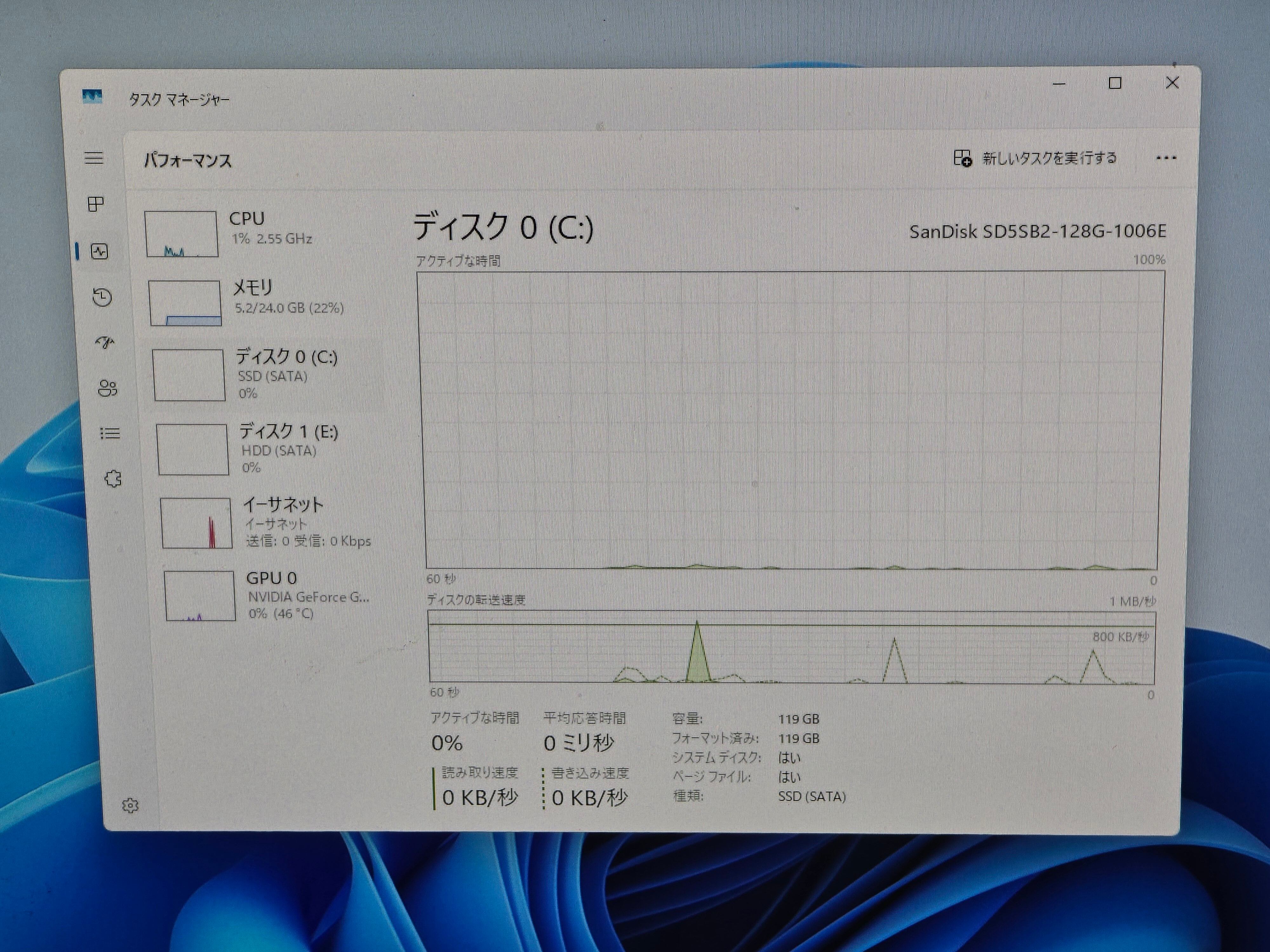
Task: Open the three-dot more options menu
Action: tap(1166, 158)
